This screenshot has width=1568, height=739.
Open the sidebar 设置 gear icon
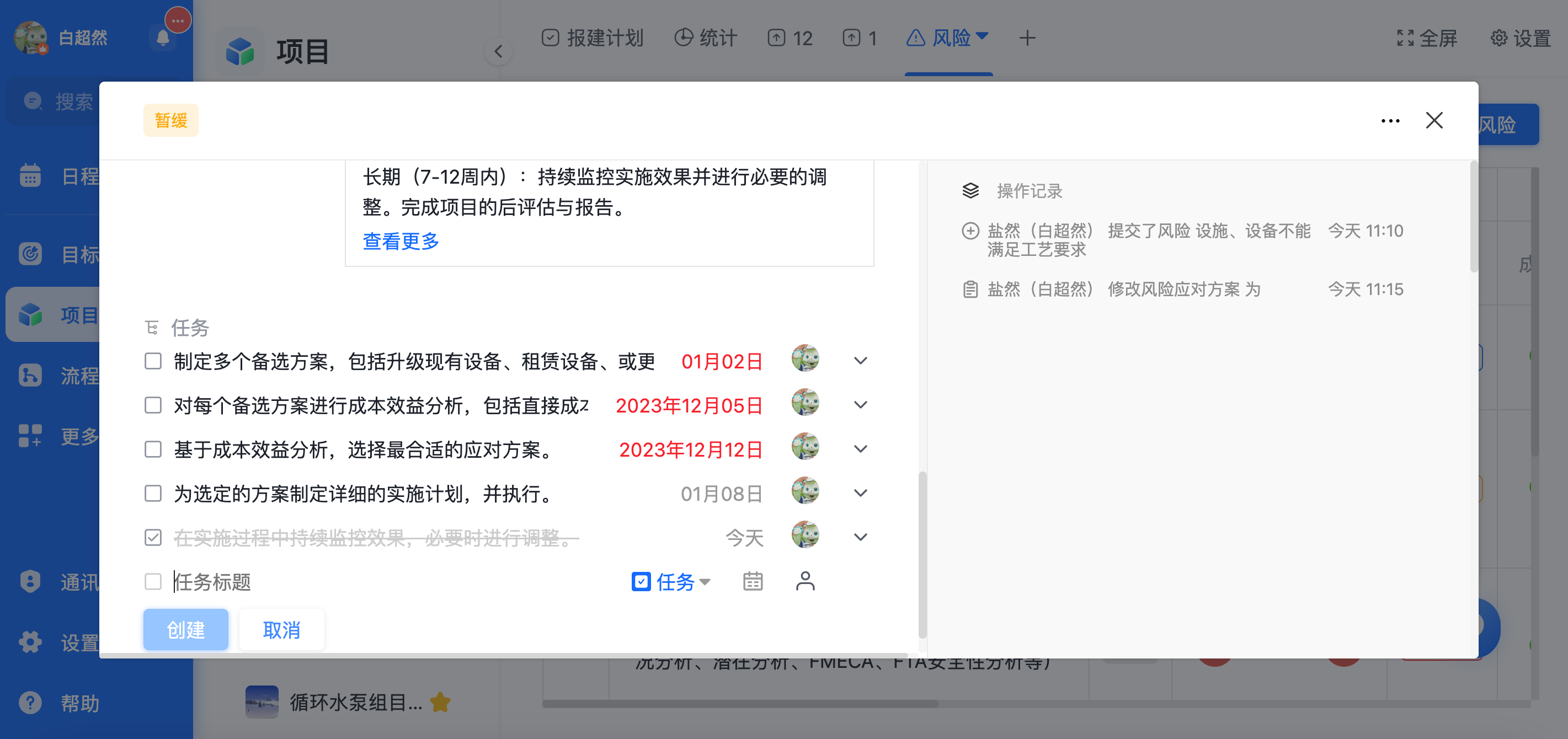[x=30, y=642]
